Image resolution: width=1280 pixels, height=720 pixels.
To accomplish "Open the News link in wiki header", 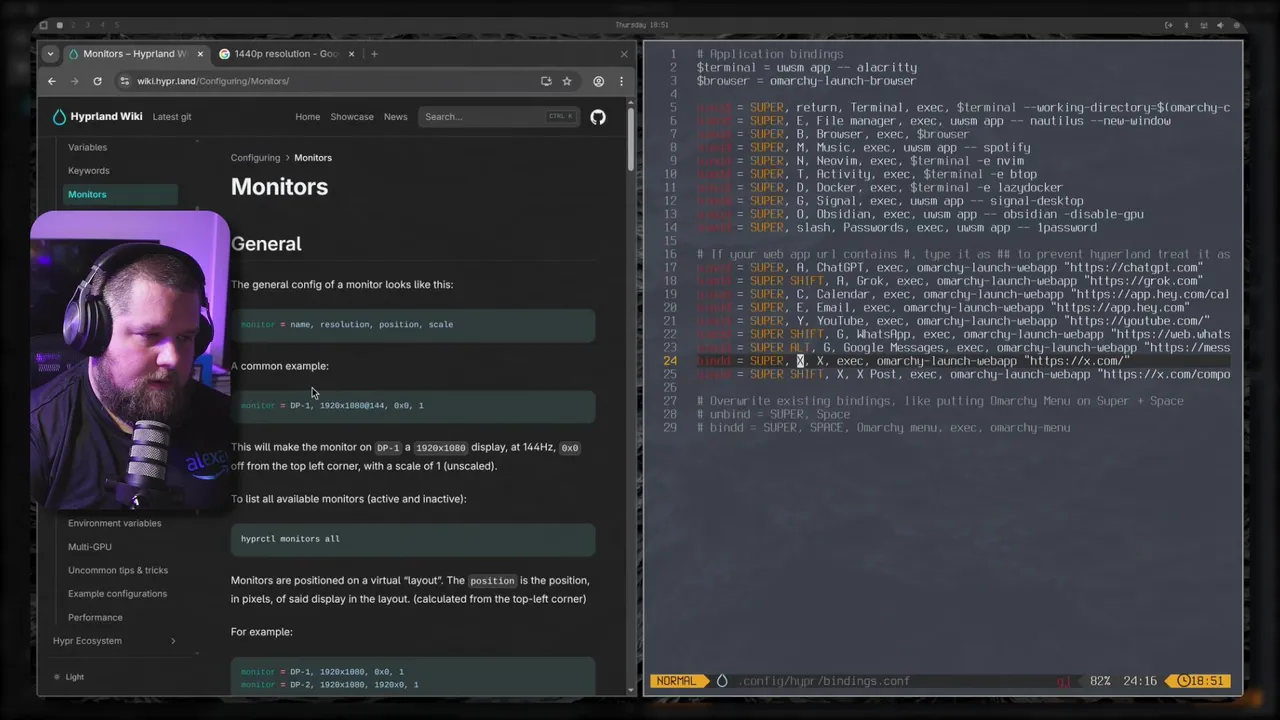I will [395, 117].
